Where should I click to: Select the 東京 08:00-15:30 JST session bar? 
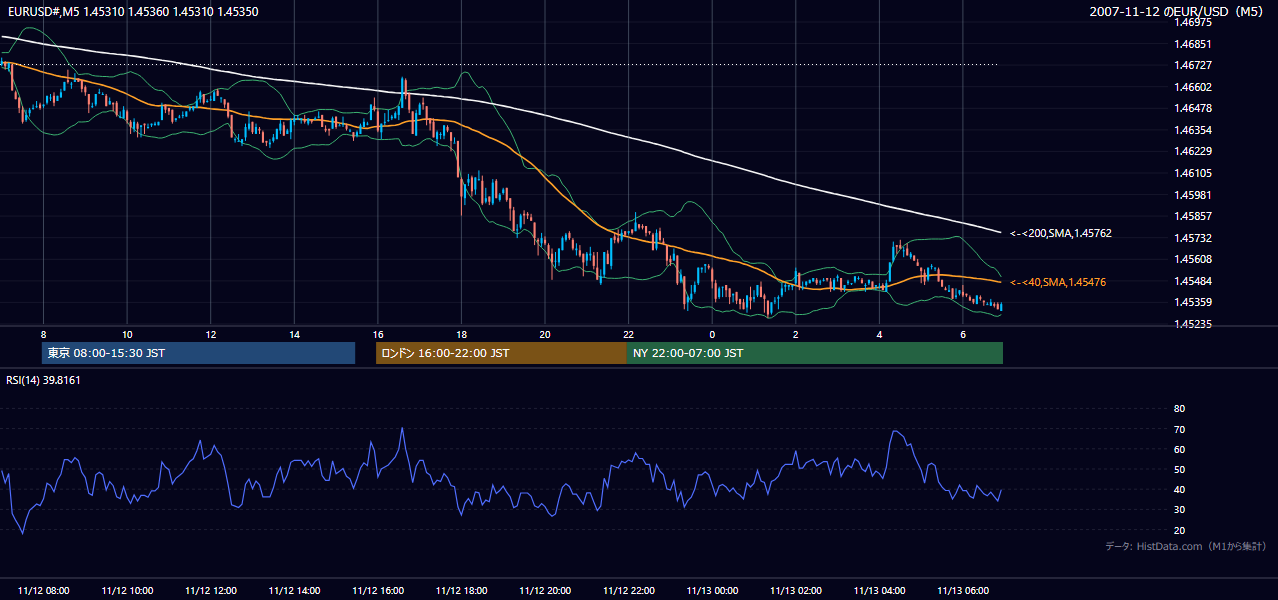(198, 353)
